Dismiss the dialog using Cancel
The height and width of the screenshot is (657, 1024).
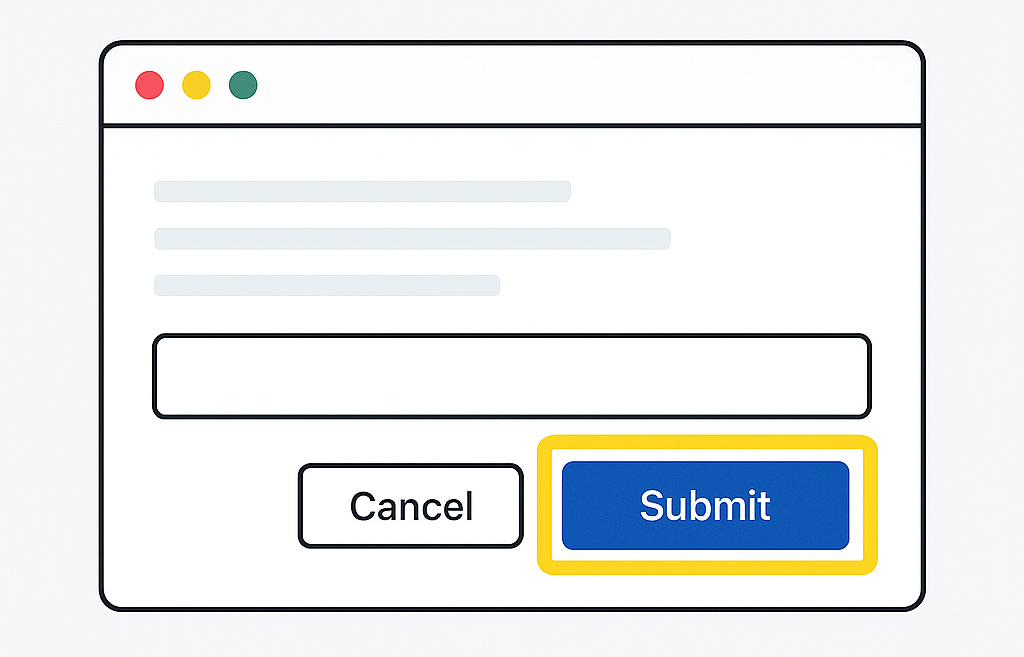pos(411,505)
